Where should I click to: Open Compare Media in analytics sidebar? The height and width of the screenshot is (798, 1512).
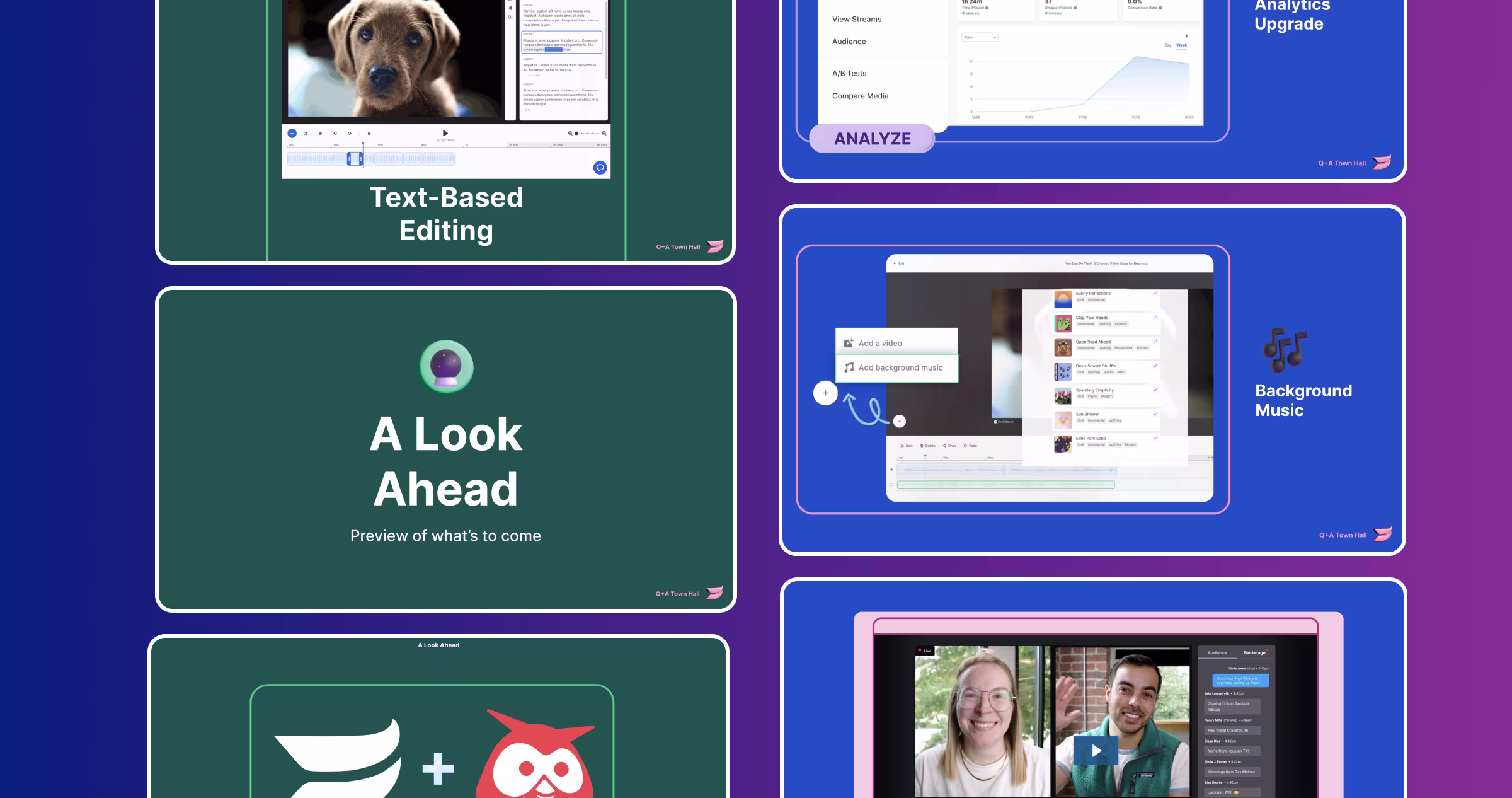860,96
